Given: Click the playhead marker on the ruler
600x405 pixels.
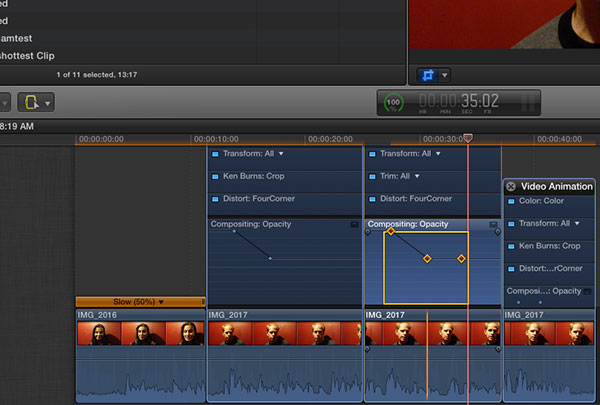Looking at the screenshot, I should coord(468,138).
